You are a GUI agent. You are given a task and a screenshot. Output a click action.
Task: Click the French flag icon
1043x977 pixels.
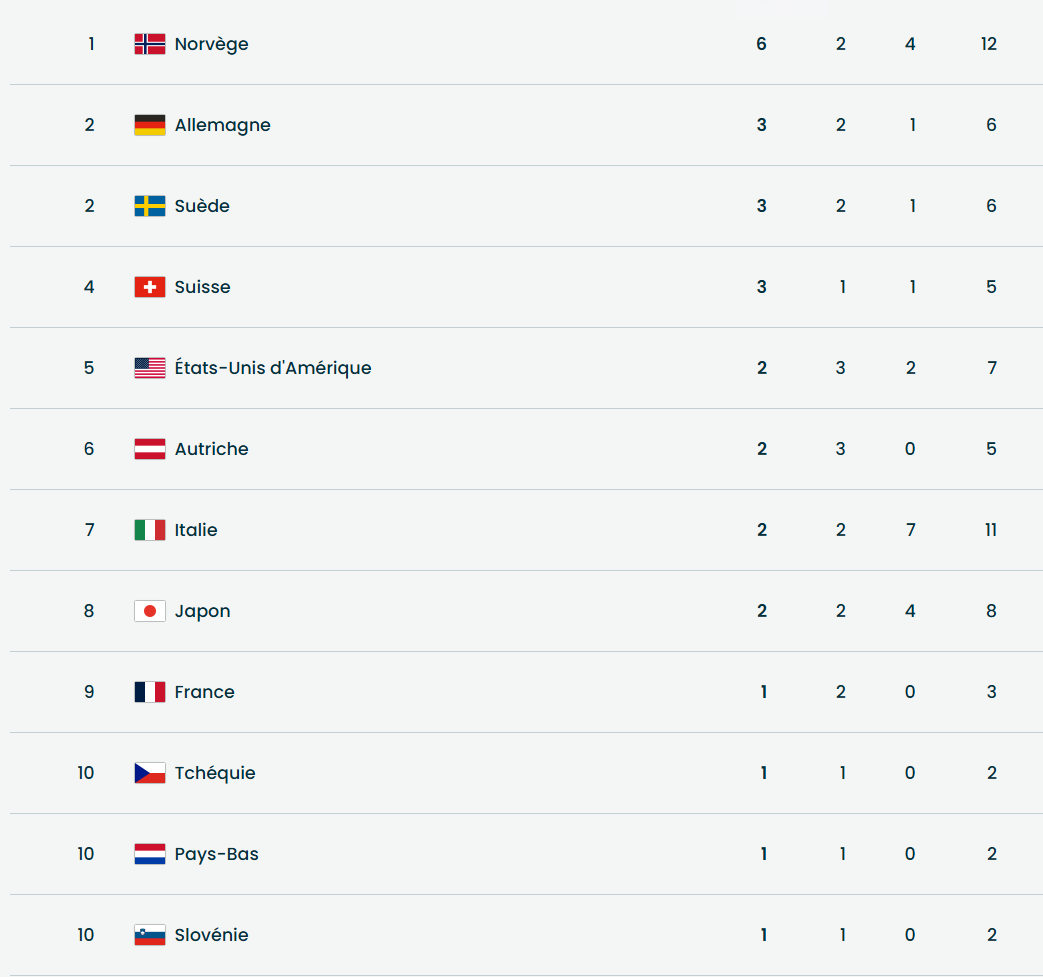[150, 692]
